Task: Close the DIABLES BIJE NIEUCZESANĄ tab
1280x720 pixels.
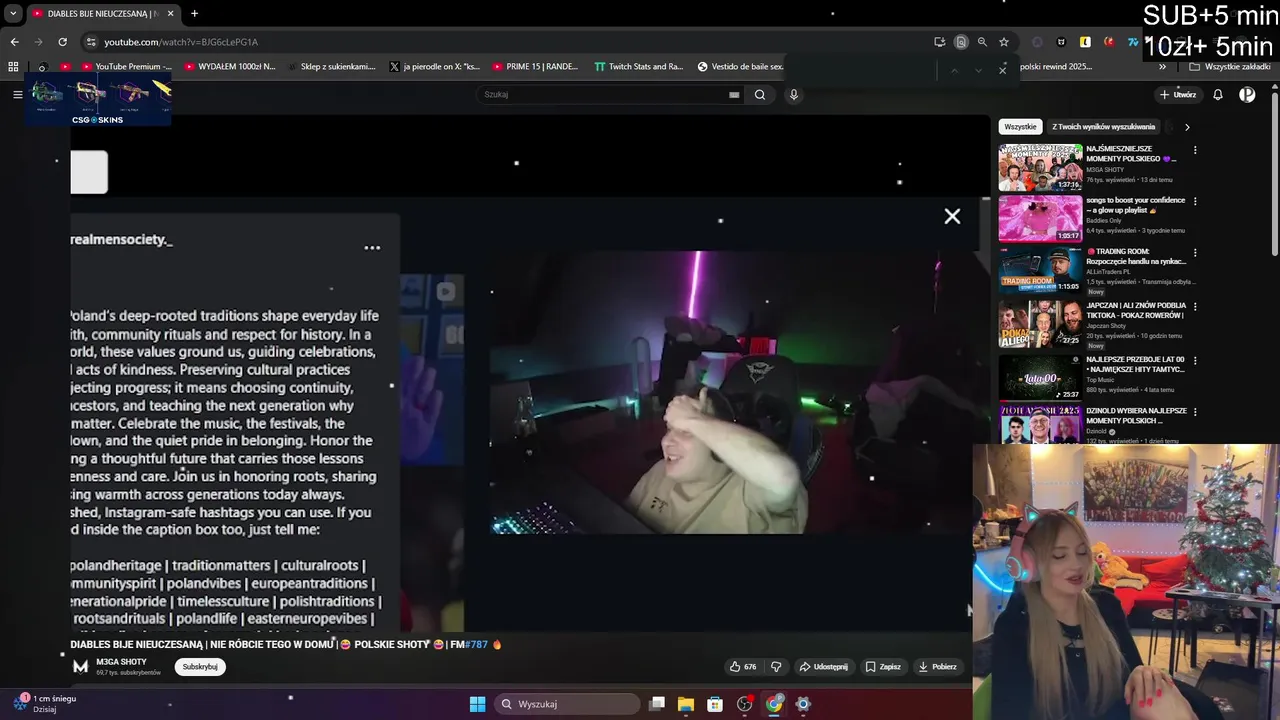Action: pos(170,14)
